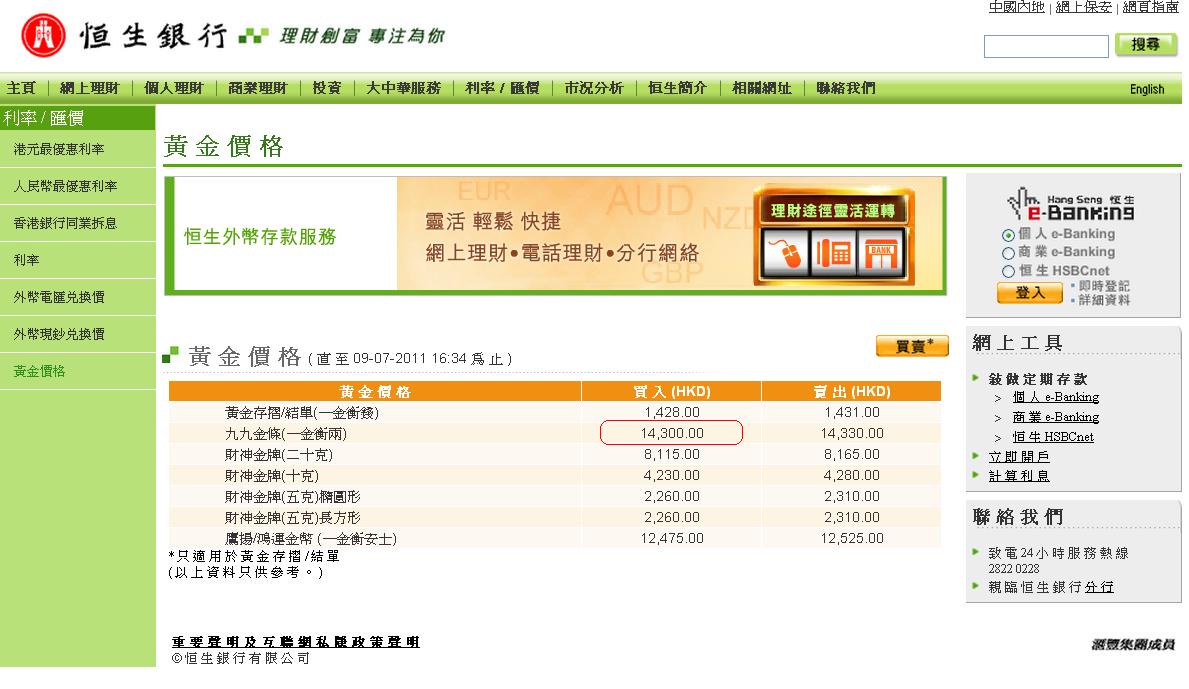Open 港元最優惠利率 in the sidebar
The width and height of the screenshot is (1189, 689).
coord(59,149)
